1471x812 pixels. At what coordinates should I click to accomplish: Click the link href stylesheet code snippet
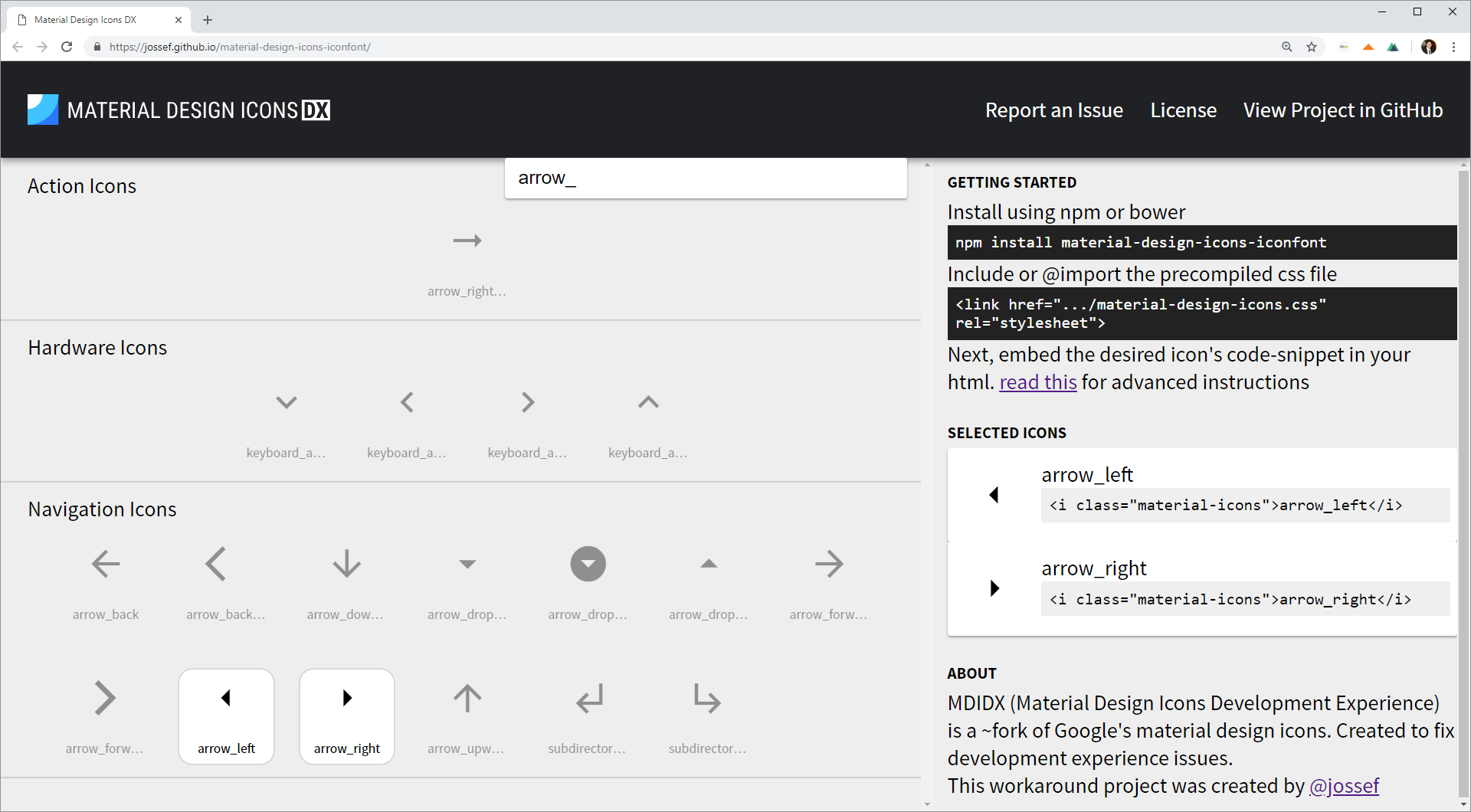tap(1202, 314)
